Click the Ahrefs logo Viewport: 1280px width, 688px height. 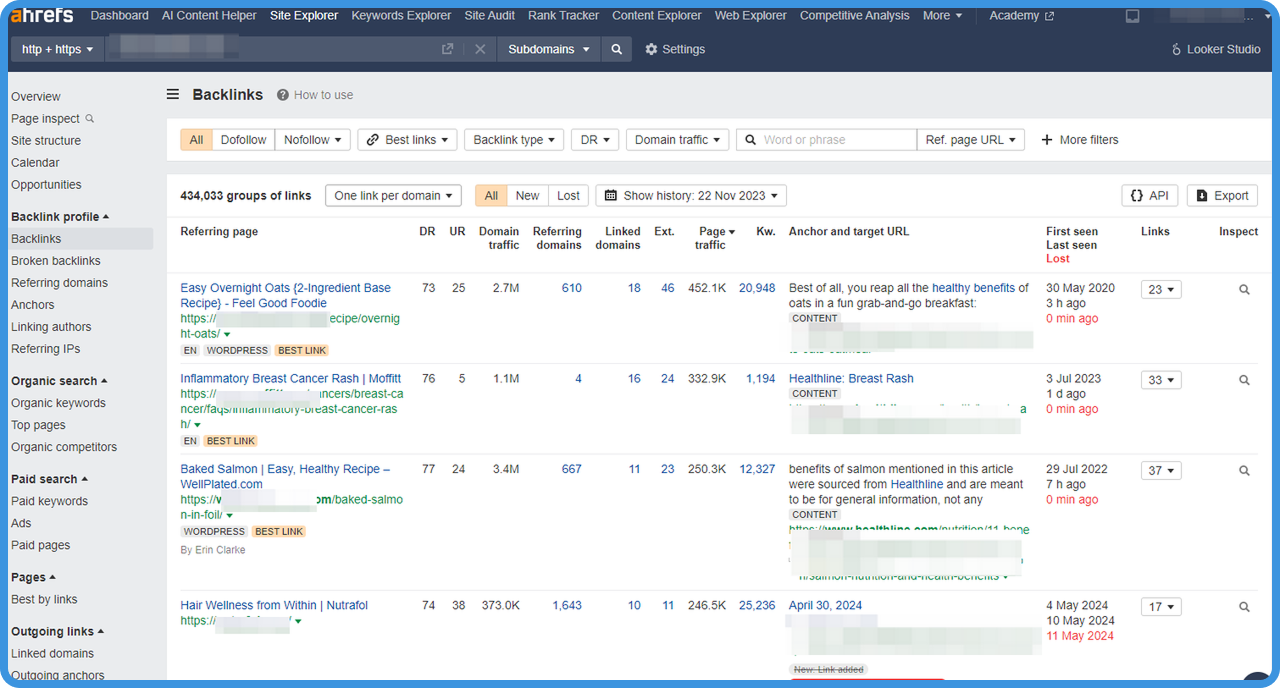[42, 15]
